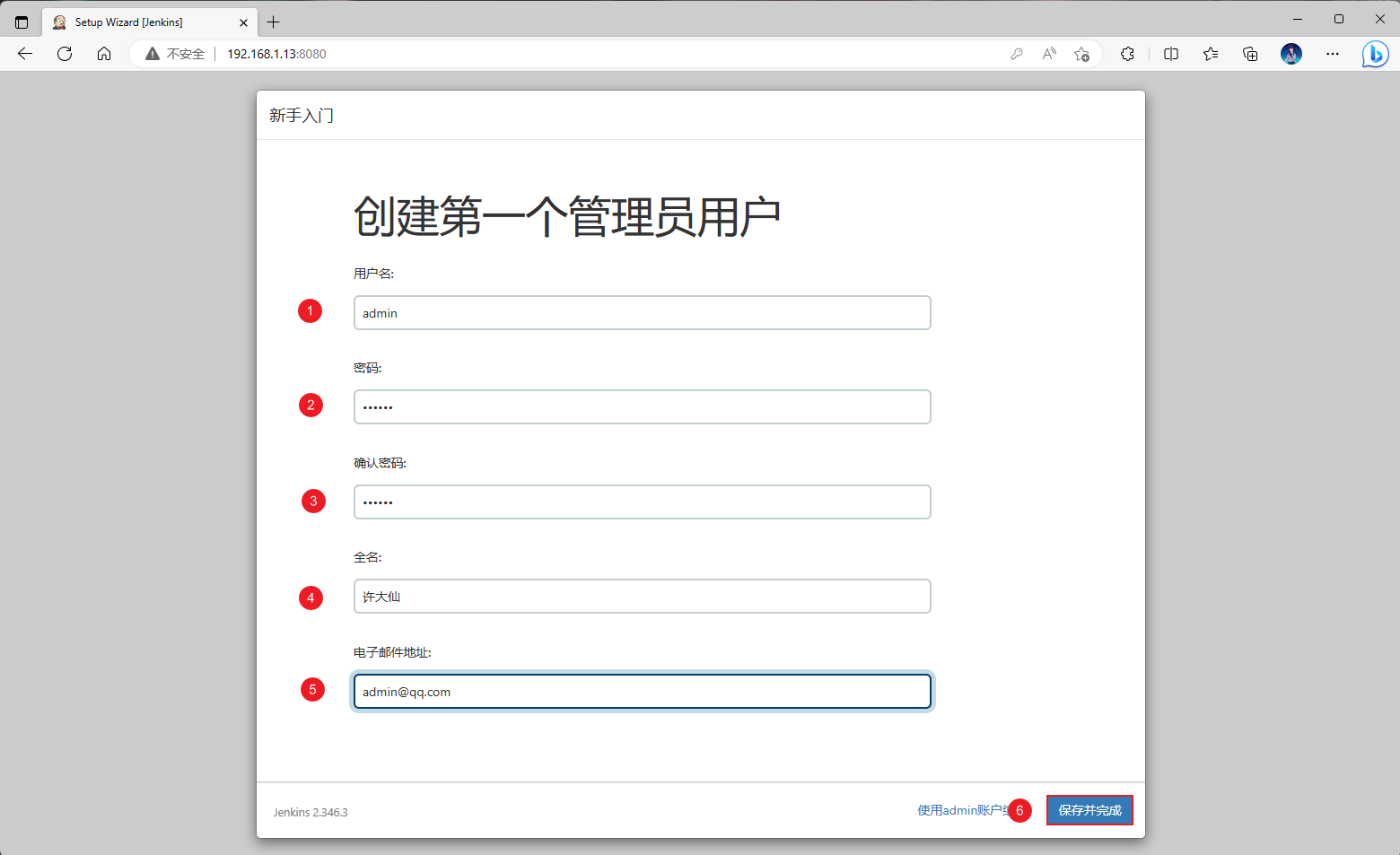1400x855 pixels.
Task: Click the 确认密码 label
Action: pyautogui.click(x=380, y=463)
